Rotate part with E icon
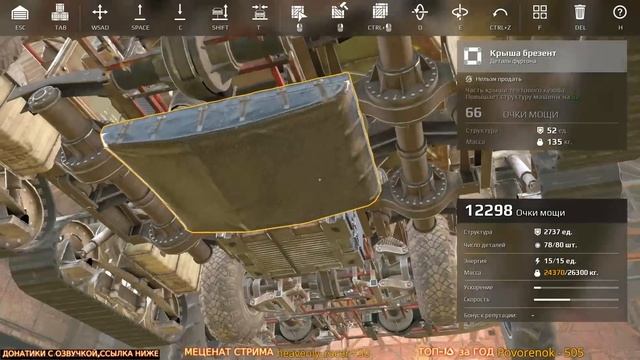 460,12
